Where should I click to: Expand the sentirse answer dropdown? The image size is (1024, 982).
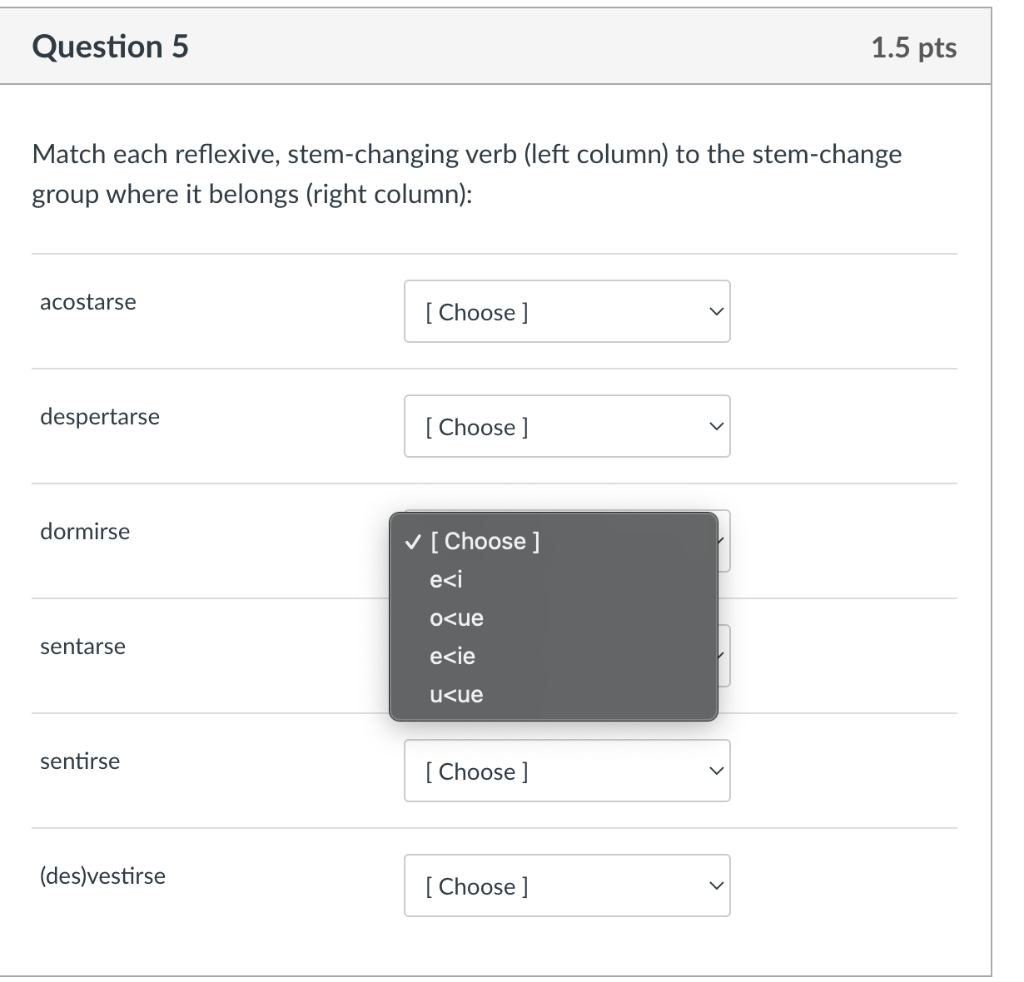click(x=566, y=771)
